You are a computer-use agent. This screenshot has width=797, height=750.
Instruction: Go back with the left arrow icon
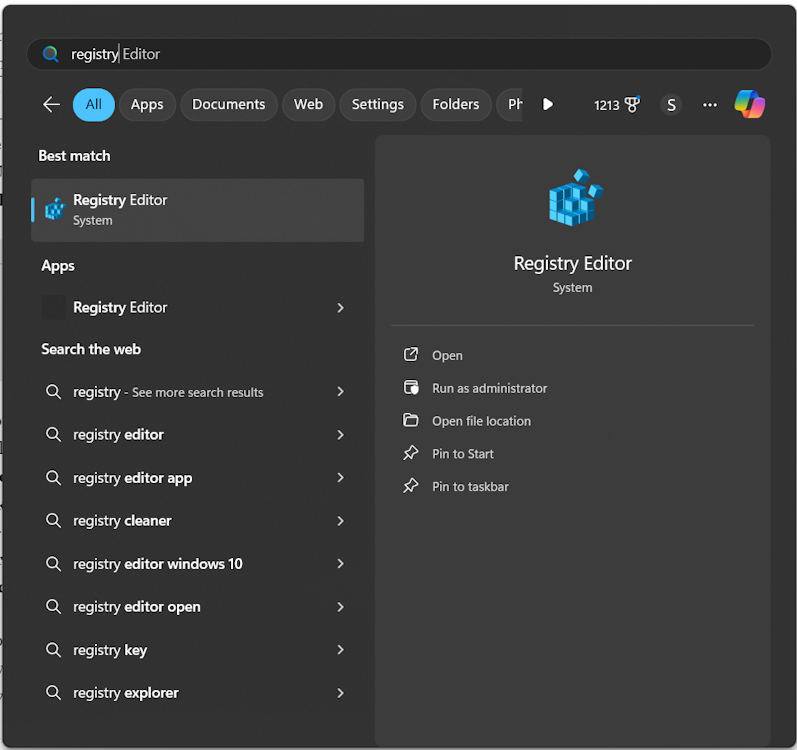tap(51, 105)
